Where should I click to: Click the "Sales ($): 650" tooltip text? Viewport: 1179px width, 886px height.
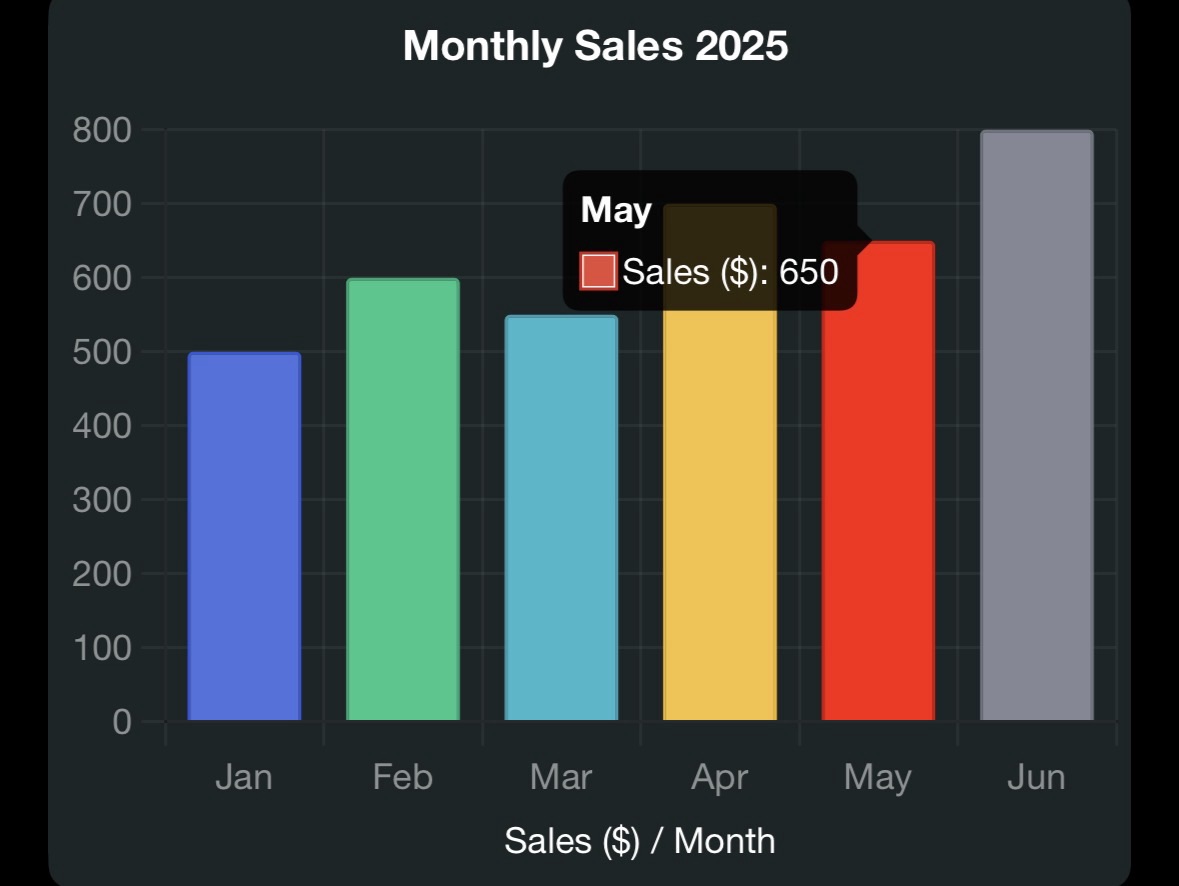[x=730, y=271]
